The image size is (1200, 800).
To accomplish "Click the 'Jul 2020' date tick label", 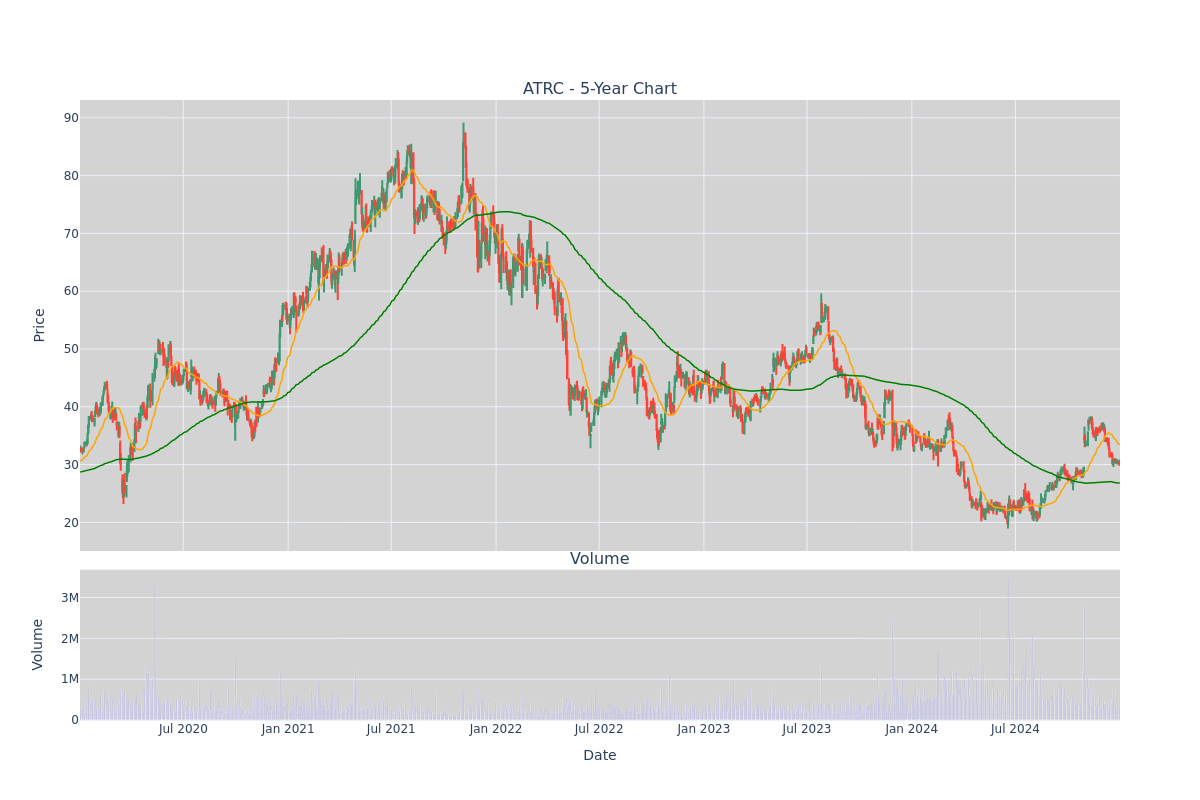I will (x=183, y=729).
